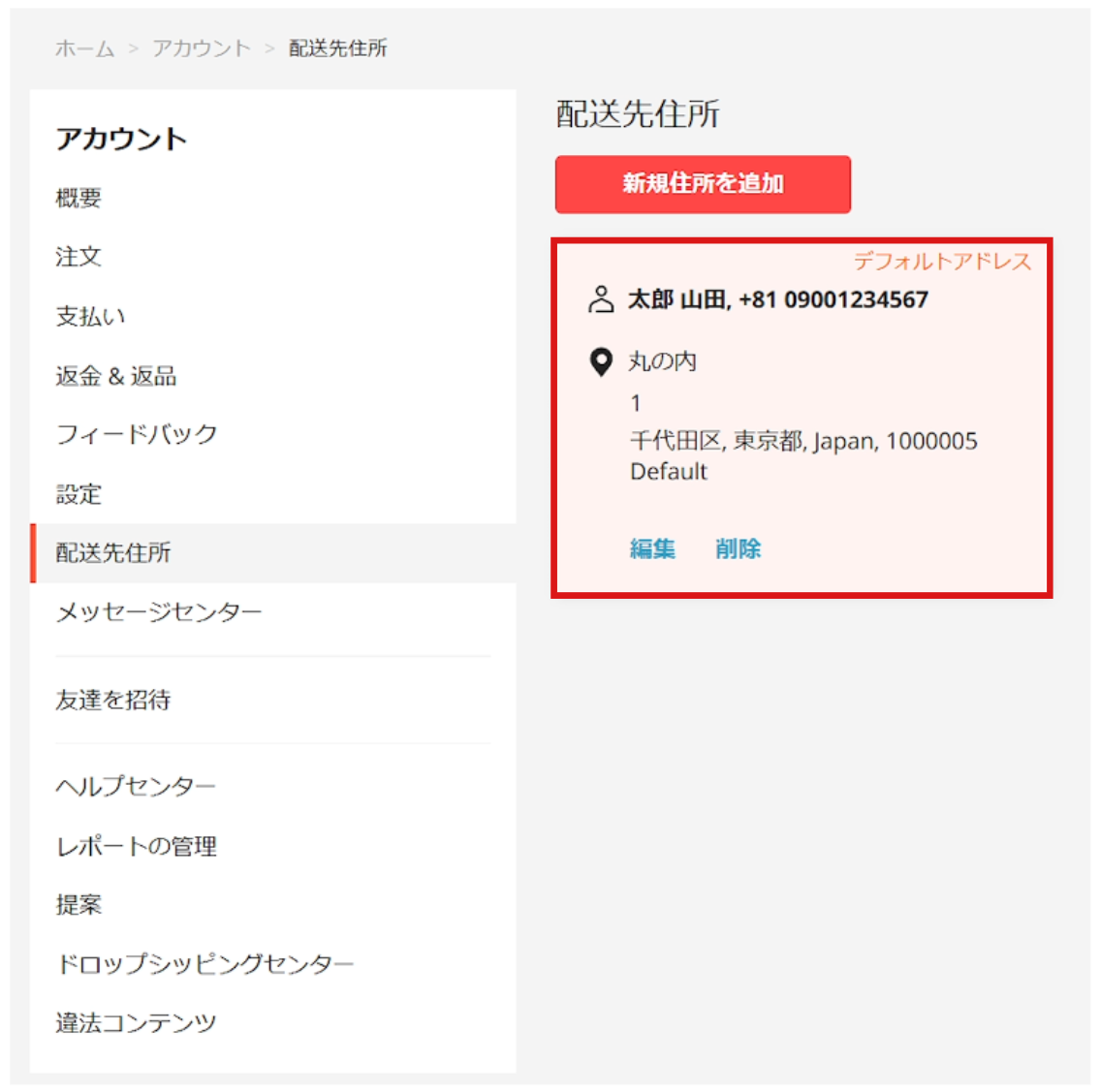The image size is (1100, 1092).
Task: Click the 配送先住所 page title
Action: (638, 114)
